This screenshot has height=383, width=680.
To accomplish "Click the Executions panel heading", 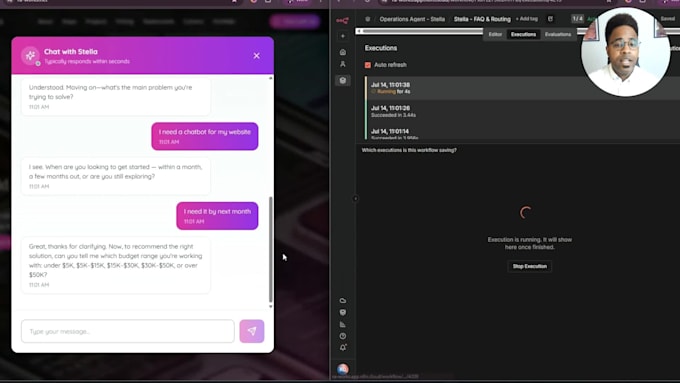I will point(381,48).
